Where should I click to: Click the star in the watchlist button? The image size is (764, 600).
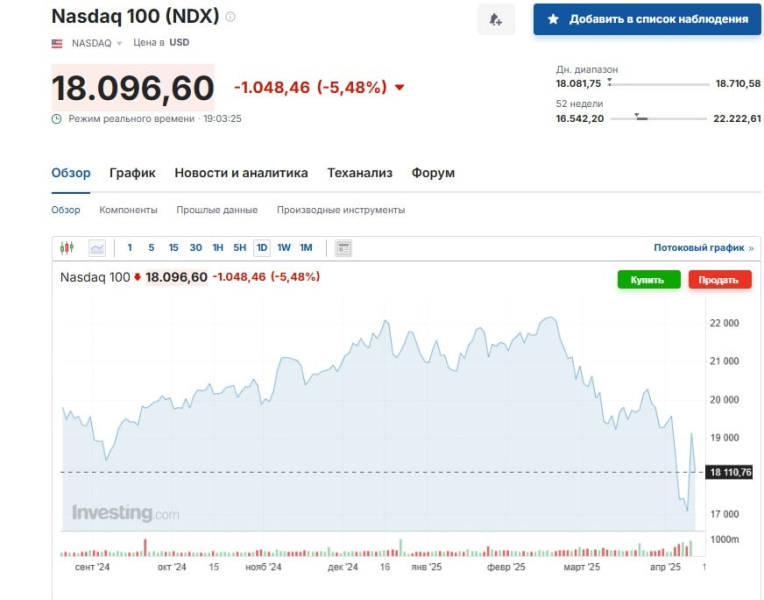pyautogui.click(x=553, y=19)
